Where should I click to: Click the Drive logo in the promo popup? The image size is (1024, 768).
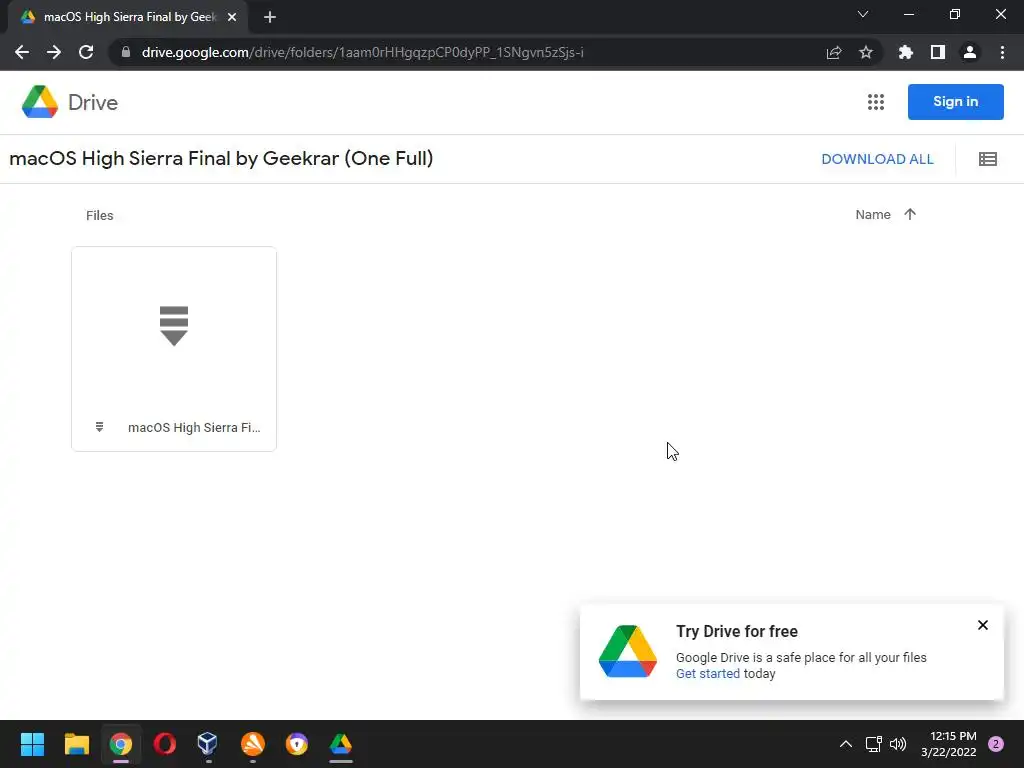point(628,651)
